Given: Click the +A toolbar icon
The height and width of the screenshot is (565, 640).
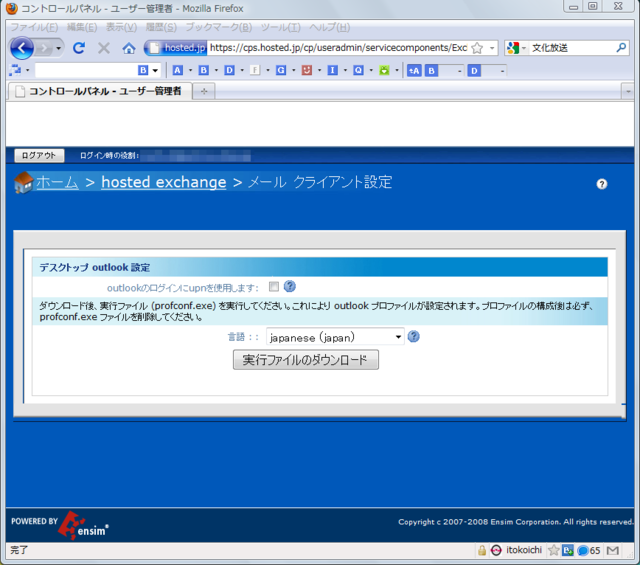Looking at the screenshot, I should 414,71.
